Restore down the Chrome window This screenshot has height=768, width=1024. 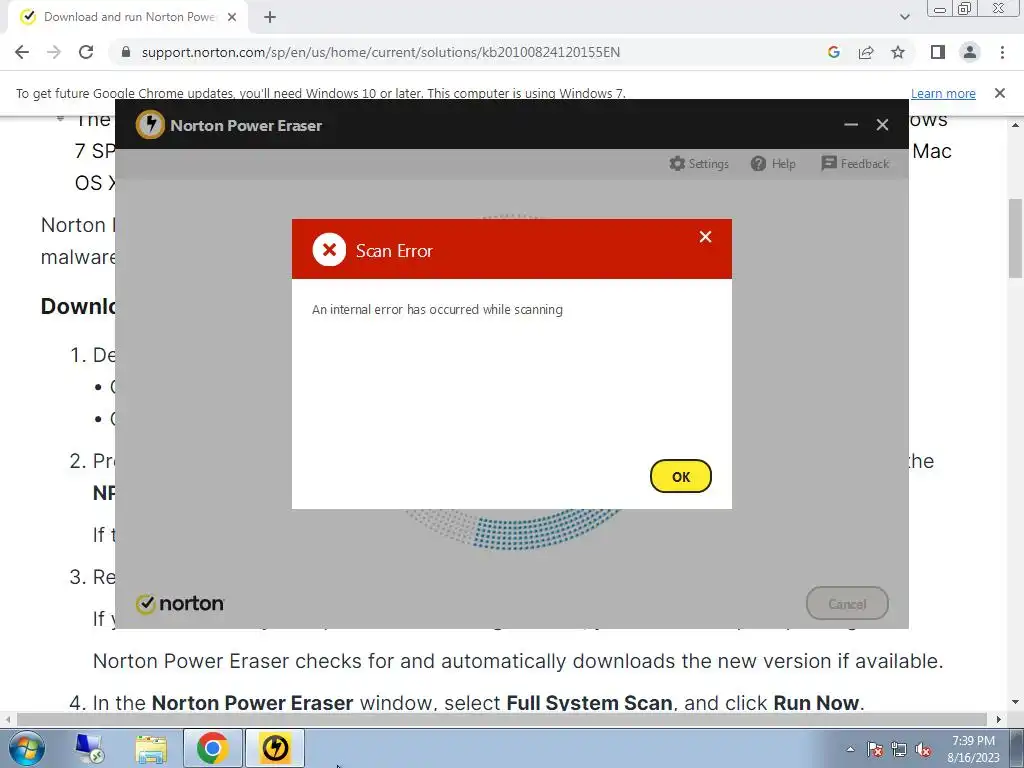[x=965, y=8]
